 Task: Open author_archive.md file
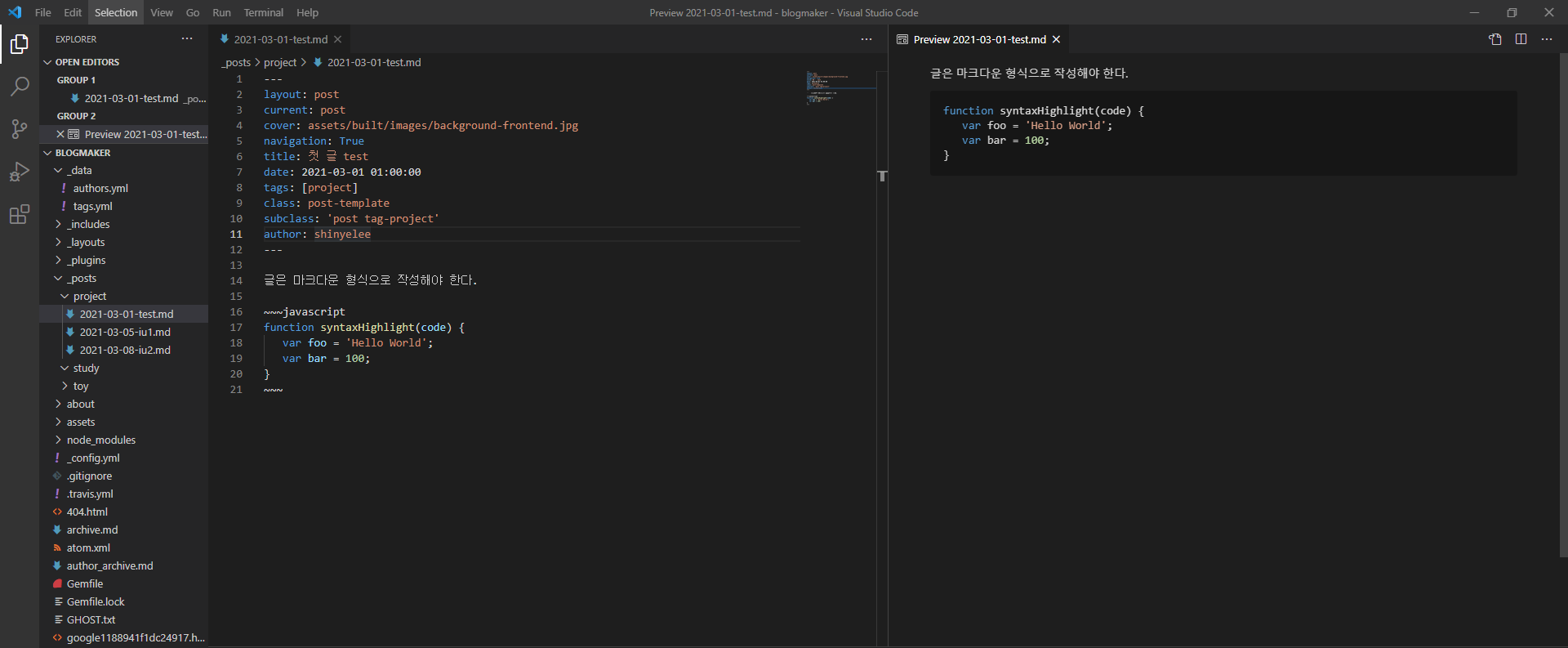[124, 565]
